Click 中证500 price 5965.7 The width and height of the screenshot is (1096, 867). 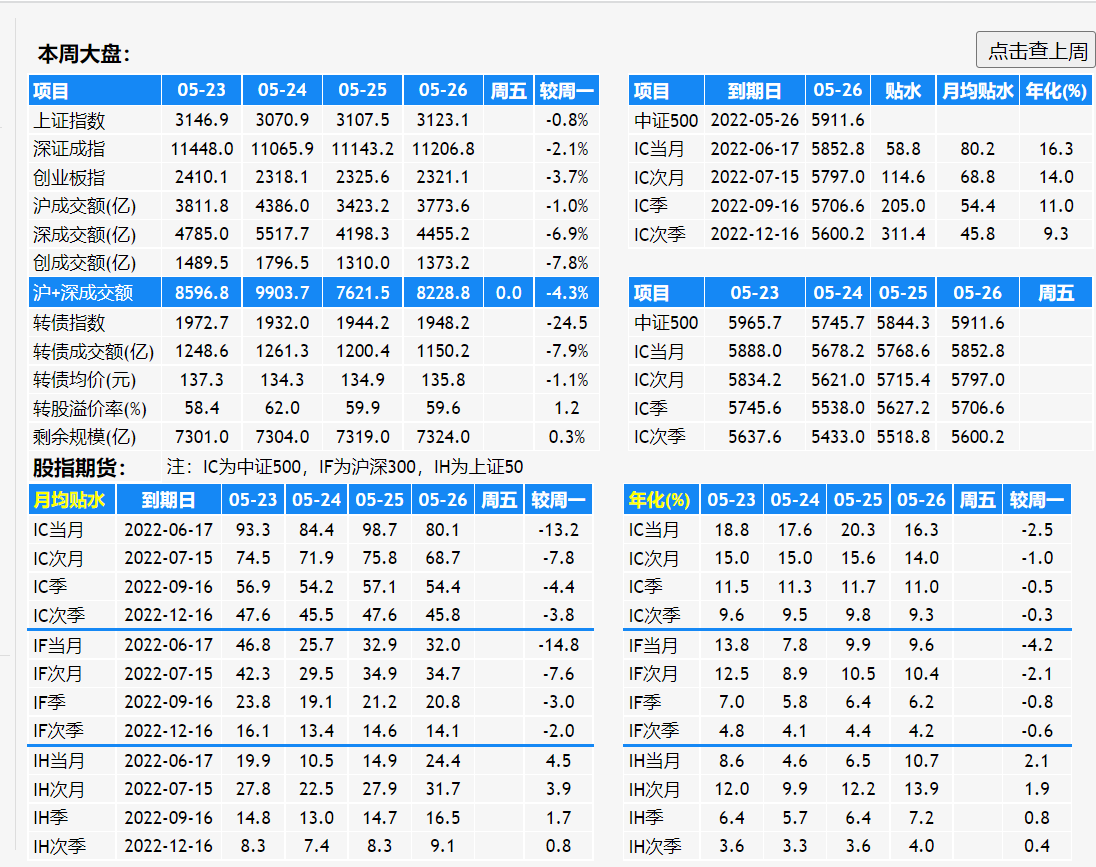[x=754, y=323]
